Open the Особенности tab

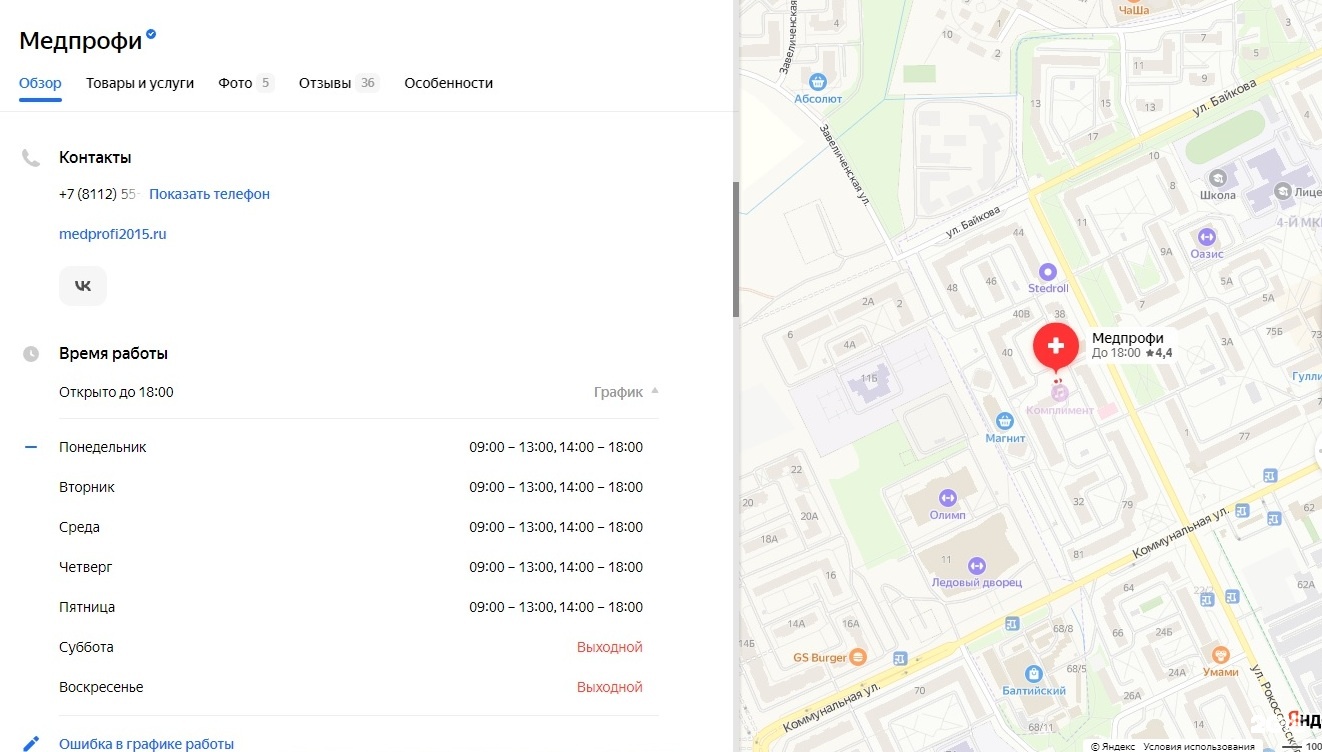[448, 83]
